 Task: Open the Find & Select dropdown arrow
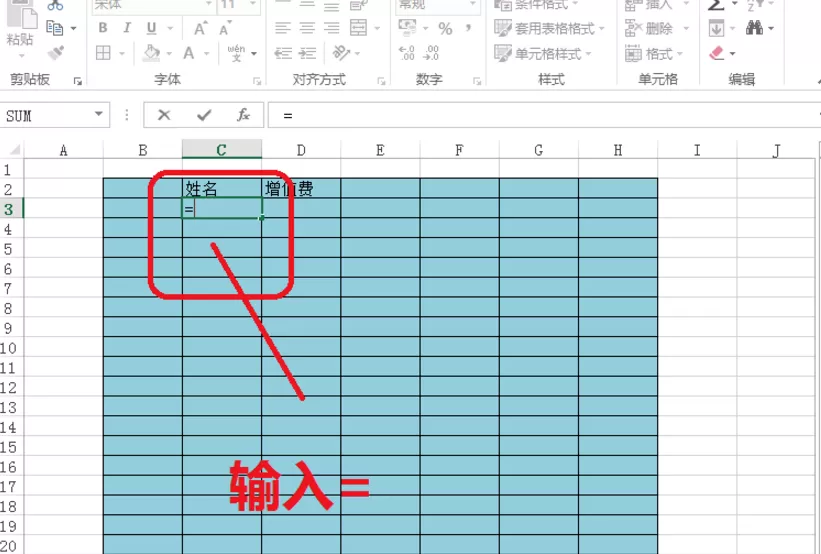tap(771, 28)
